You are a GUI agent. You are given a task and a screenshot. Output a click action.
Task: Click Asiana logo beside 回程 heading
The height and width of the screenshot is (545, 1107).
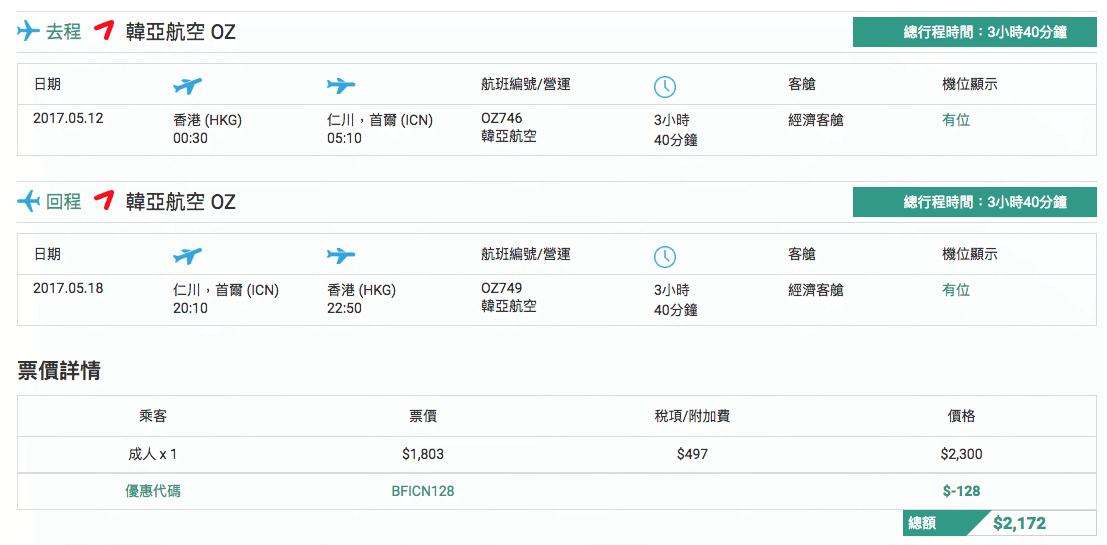click(x=104, y=202)
